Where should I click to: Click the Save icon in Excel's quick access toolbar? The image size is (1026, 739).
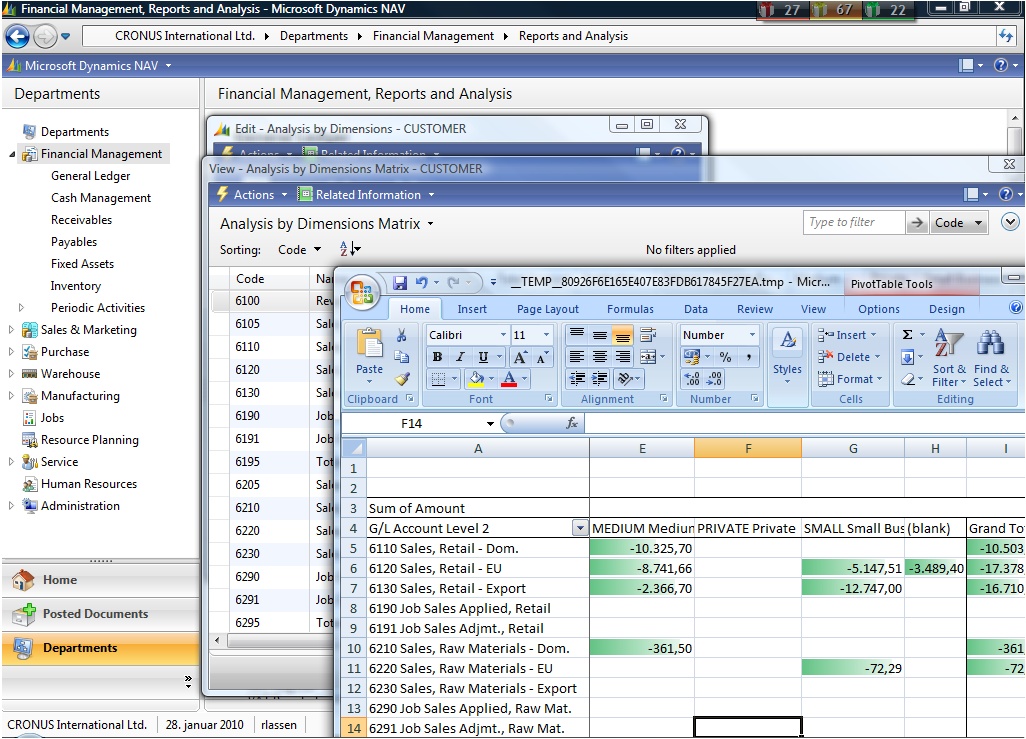400,282
